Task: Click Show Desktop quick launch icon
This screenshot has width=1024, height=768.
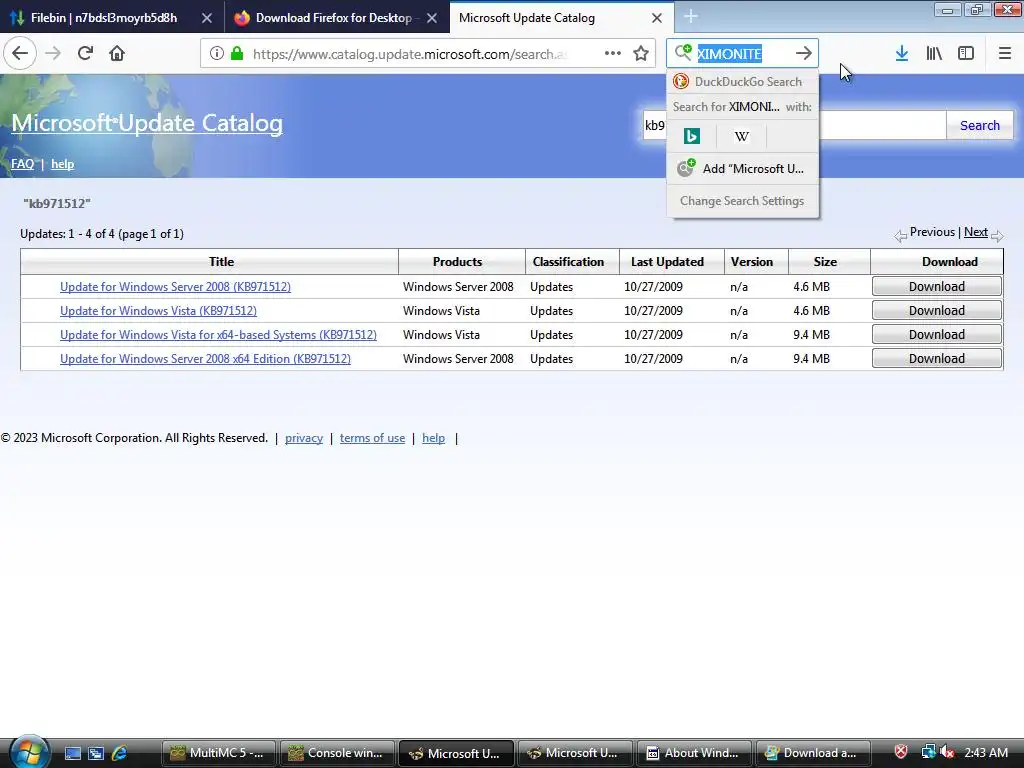Action: pyautogui.click(x=72, y=753)
